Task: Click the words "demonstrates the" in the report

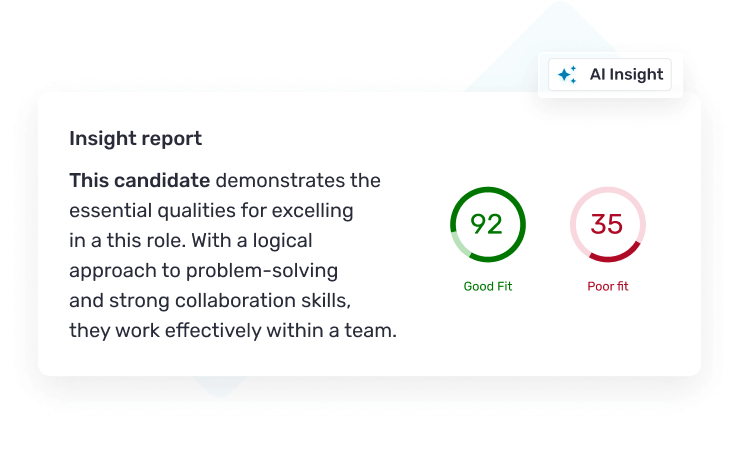Action: (x=298, y=181)
